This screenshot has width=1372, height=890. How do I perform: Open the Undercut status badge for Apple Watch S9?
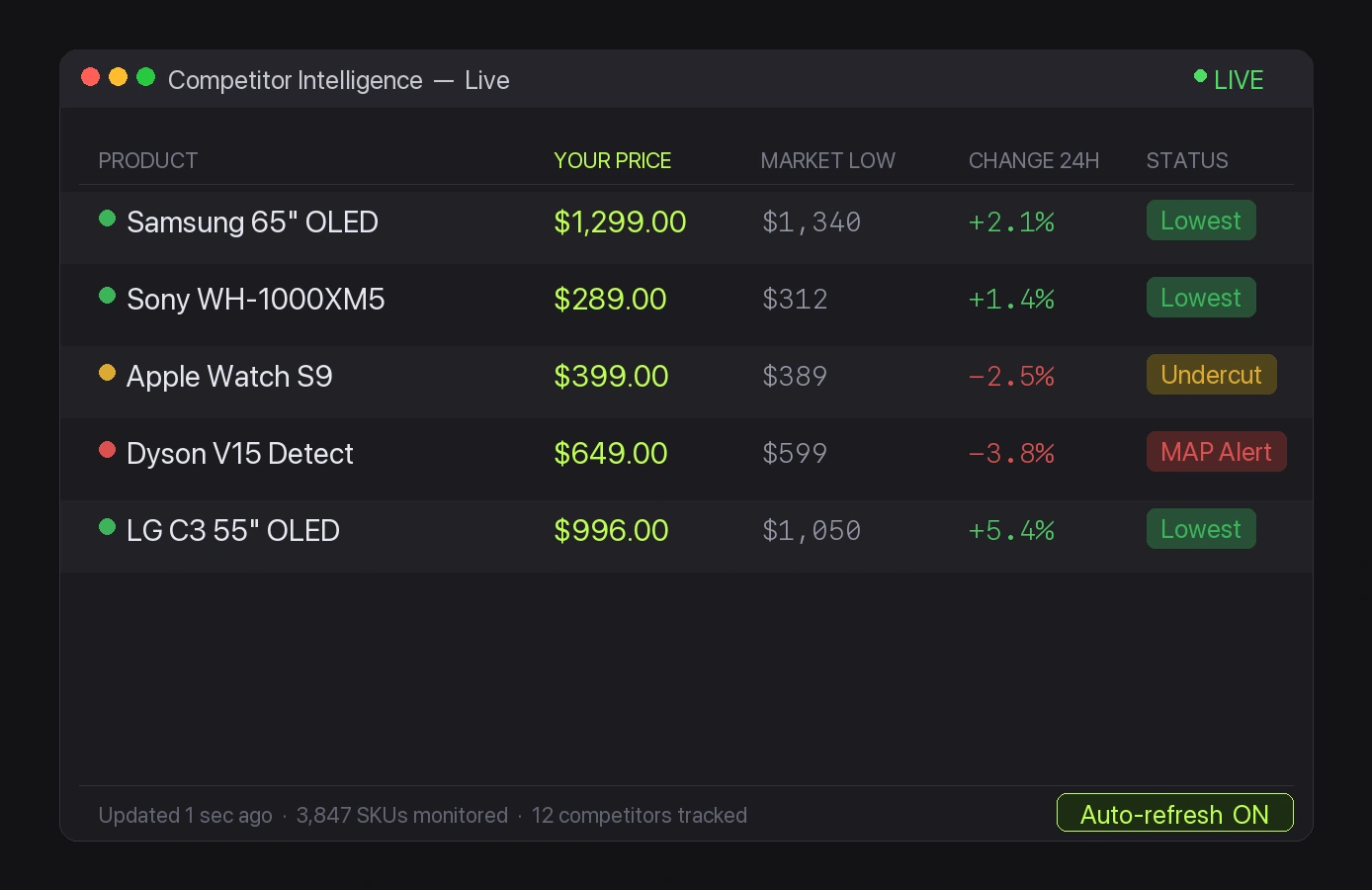point(1211,375)
